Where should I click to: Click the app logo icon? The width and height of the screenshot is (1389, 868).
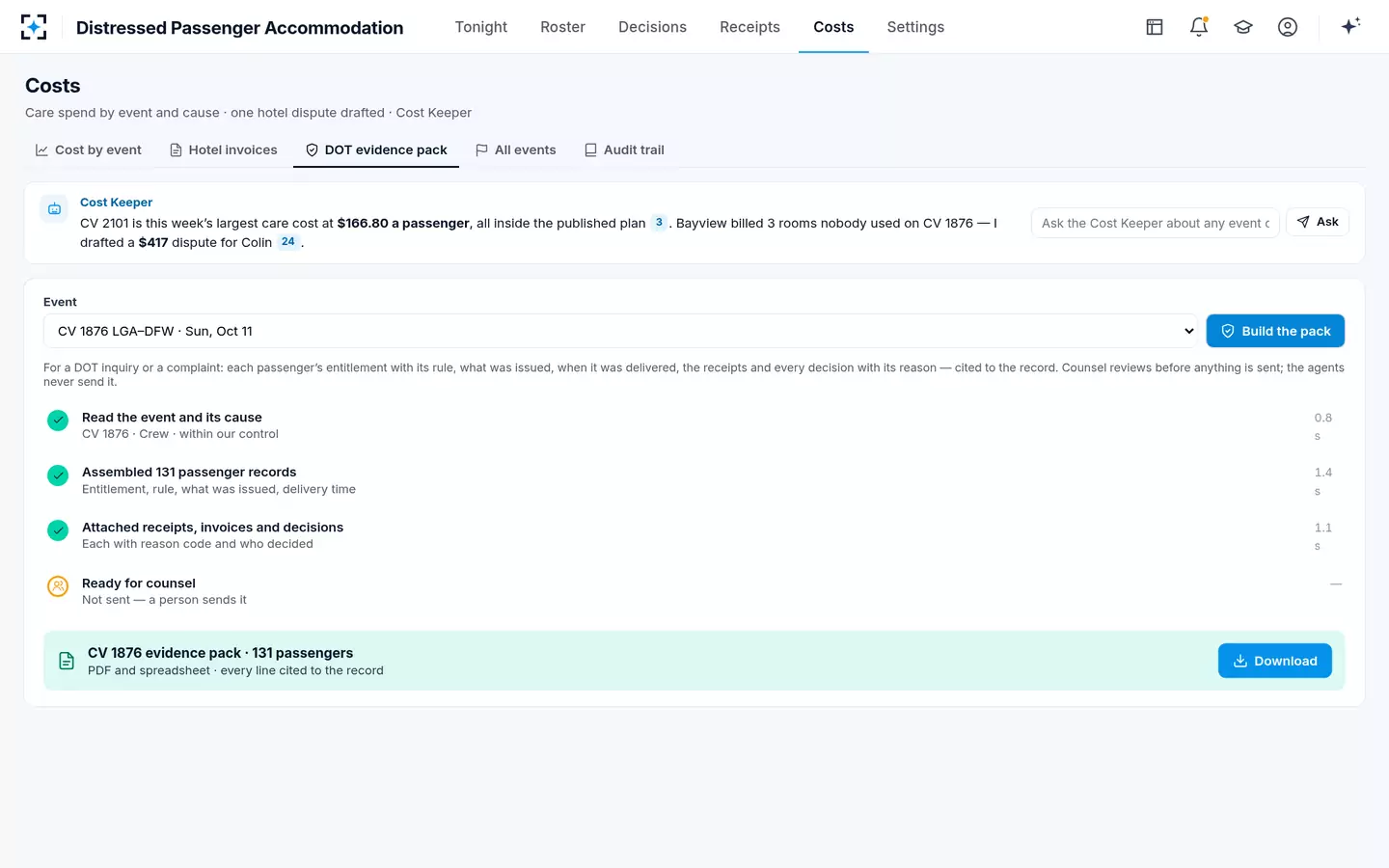[34, 27]
